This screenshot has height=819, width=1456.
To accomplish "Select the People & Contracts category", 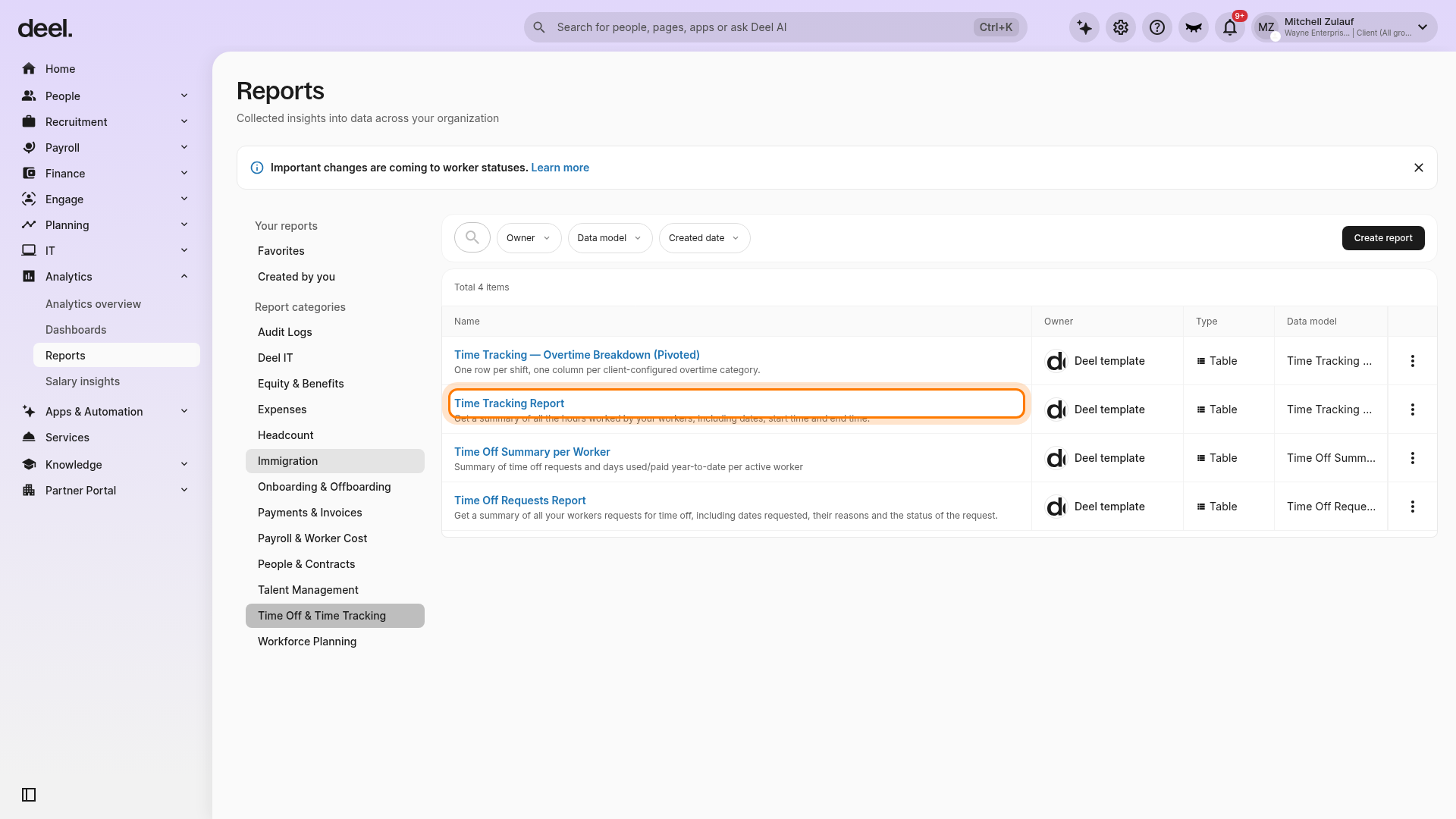I will tap(334, 564).
